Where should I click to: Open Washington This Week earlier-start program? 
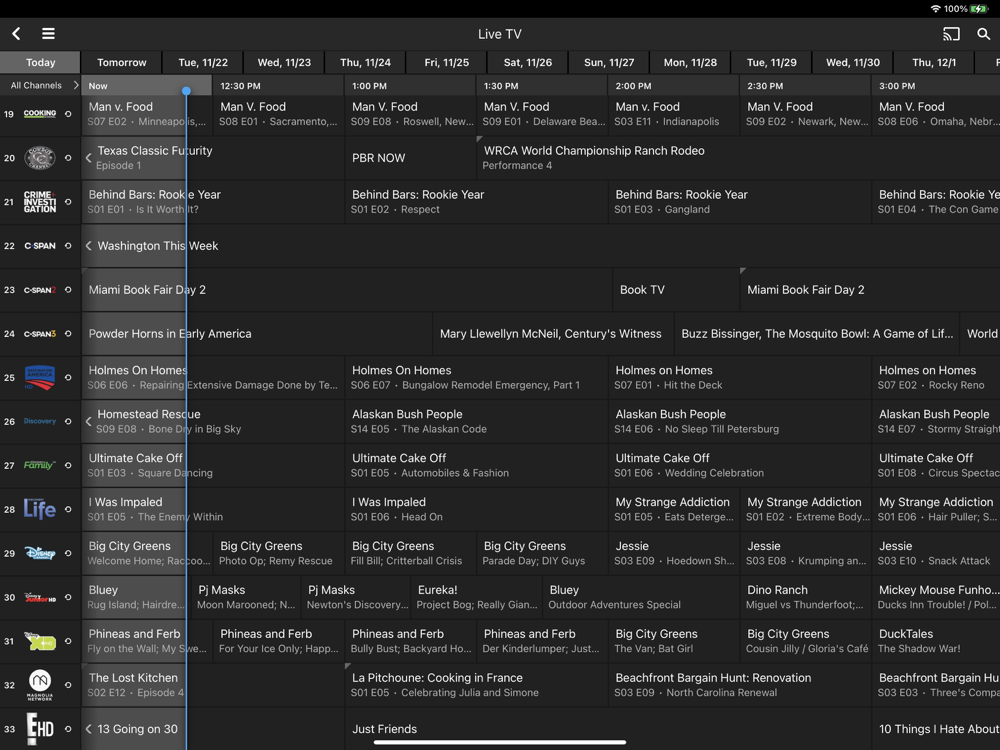(541, 246)
